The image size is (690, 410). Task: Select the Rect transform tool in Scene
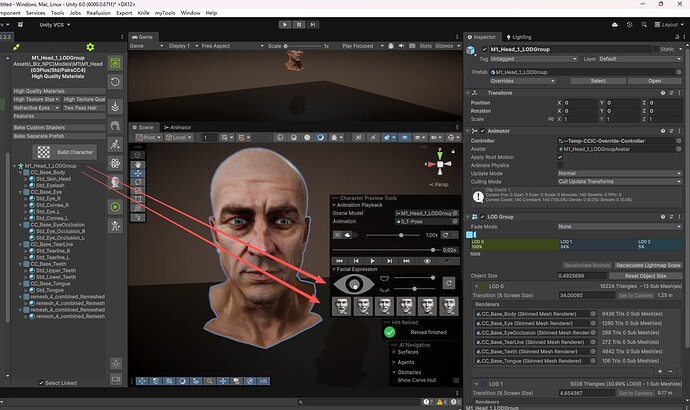click(138, 199)
